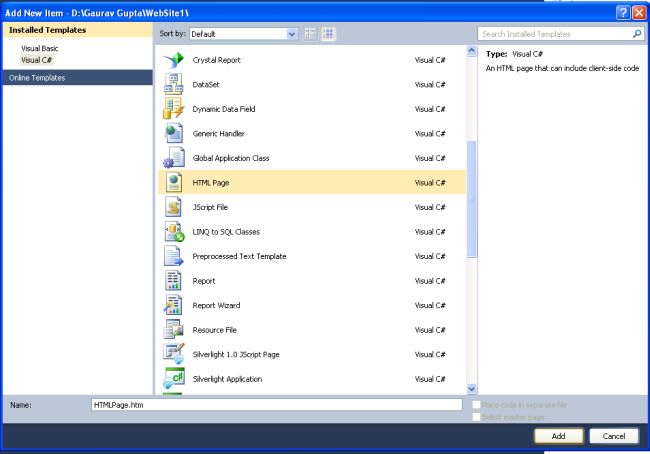Select the 'JScript File' label
Image resolution: width=650 pixels, height=454 pixels.
tap(210, 207)
